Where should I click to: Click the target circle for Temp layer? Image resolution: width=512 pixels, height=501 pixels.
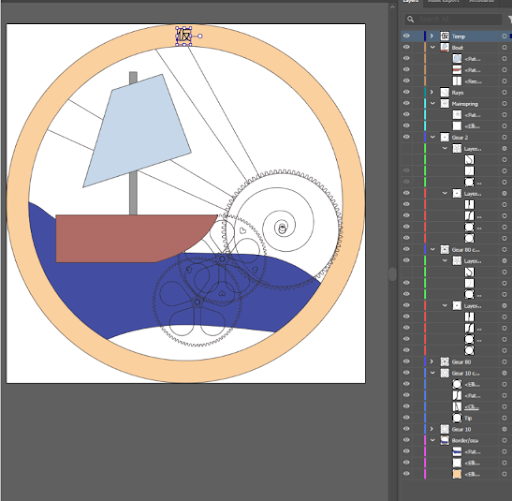point(504,36)
